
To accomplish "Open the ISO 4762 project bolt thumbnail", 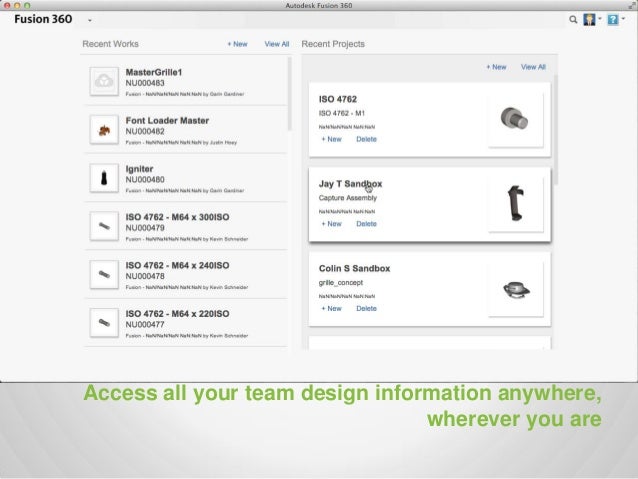I will click(515, 119).
